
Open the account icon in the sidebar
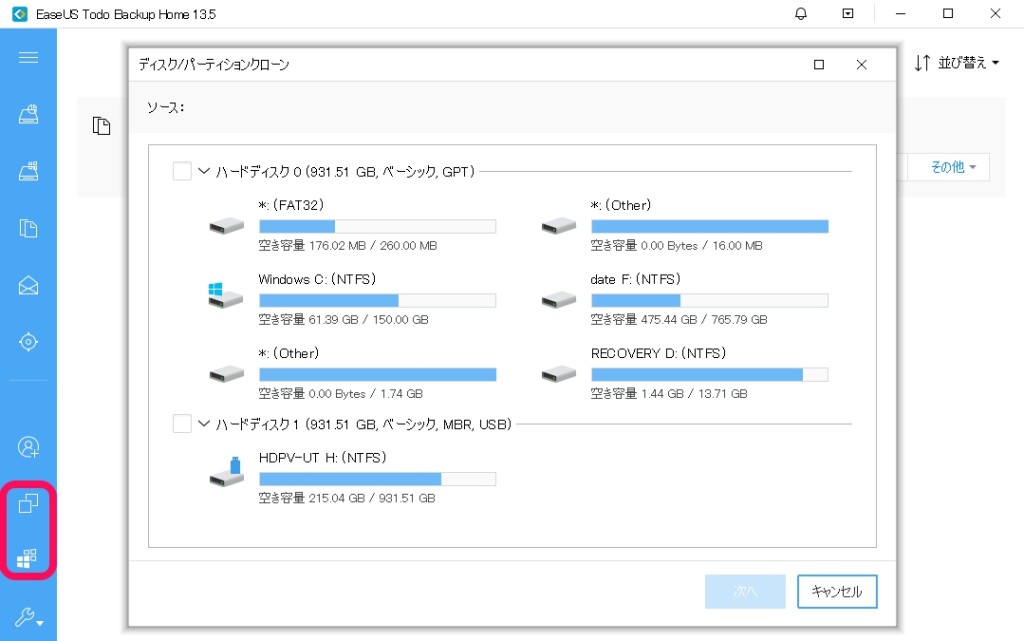tap(28, 447)
